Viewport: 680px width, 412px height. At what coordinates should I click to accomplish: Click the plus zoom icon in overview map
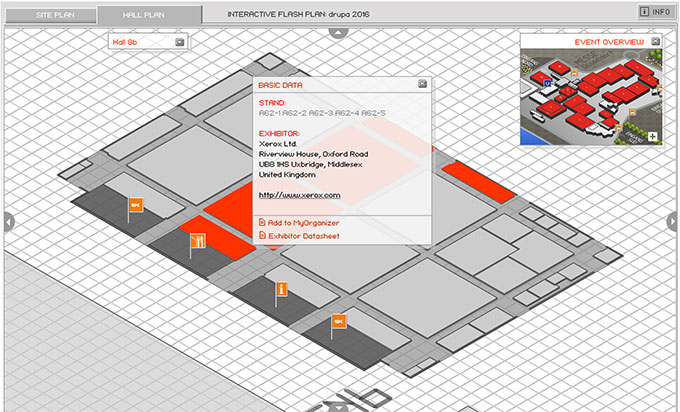(x=652, y=136)
